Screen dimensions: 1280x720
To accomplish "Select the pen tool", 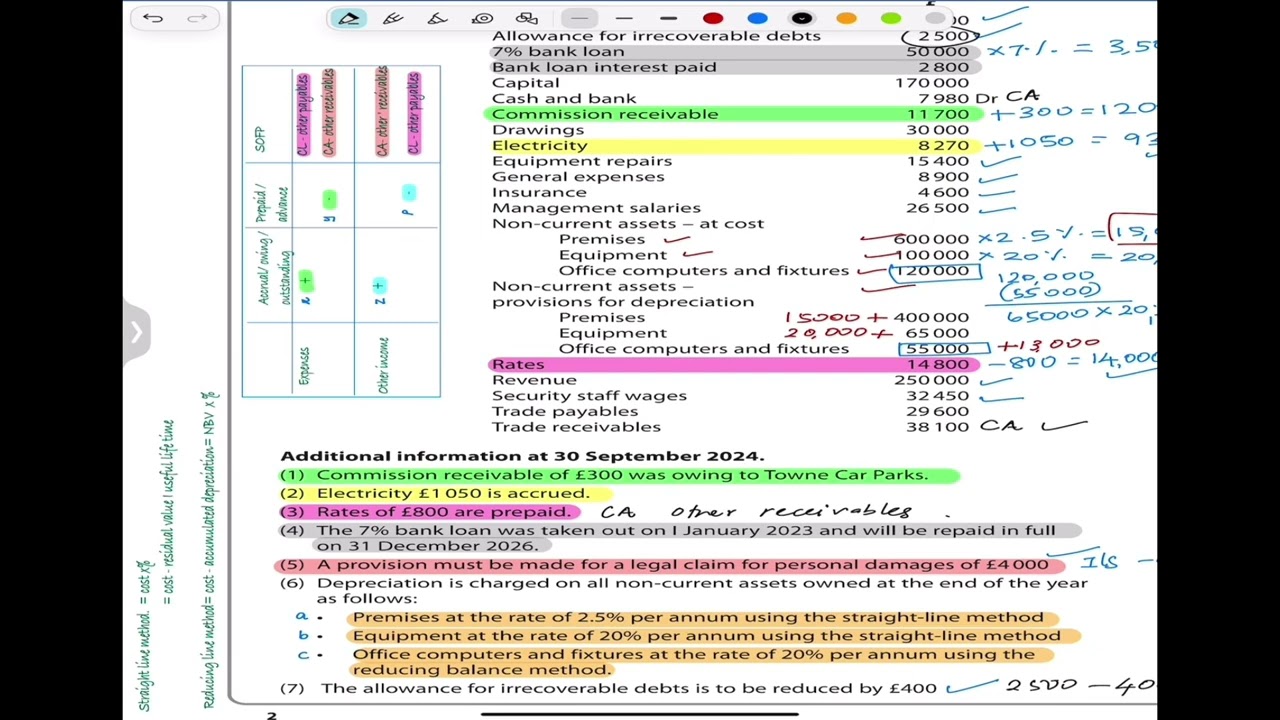I will click(x=348, y=18).
